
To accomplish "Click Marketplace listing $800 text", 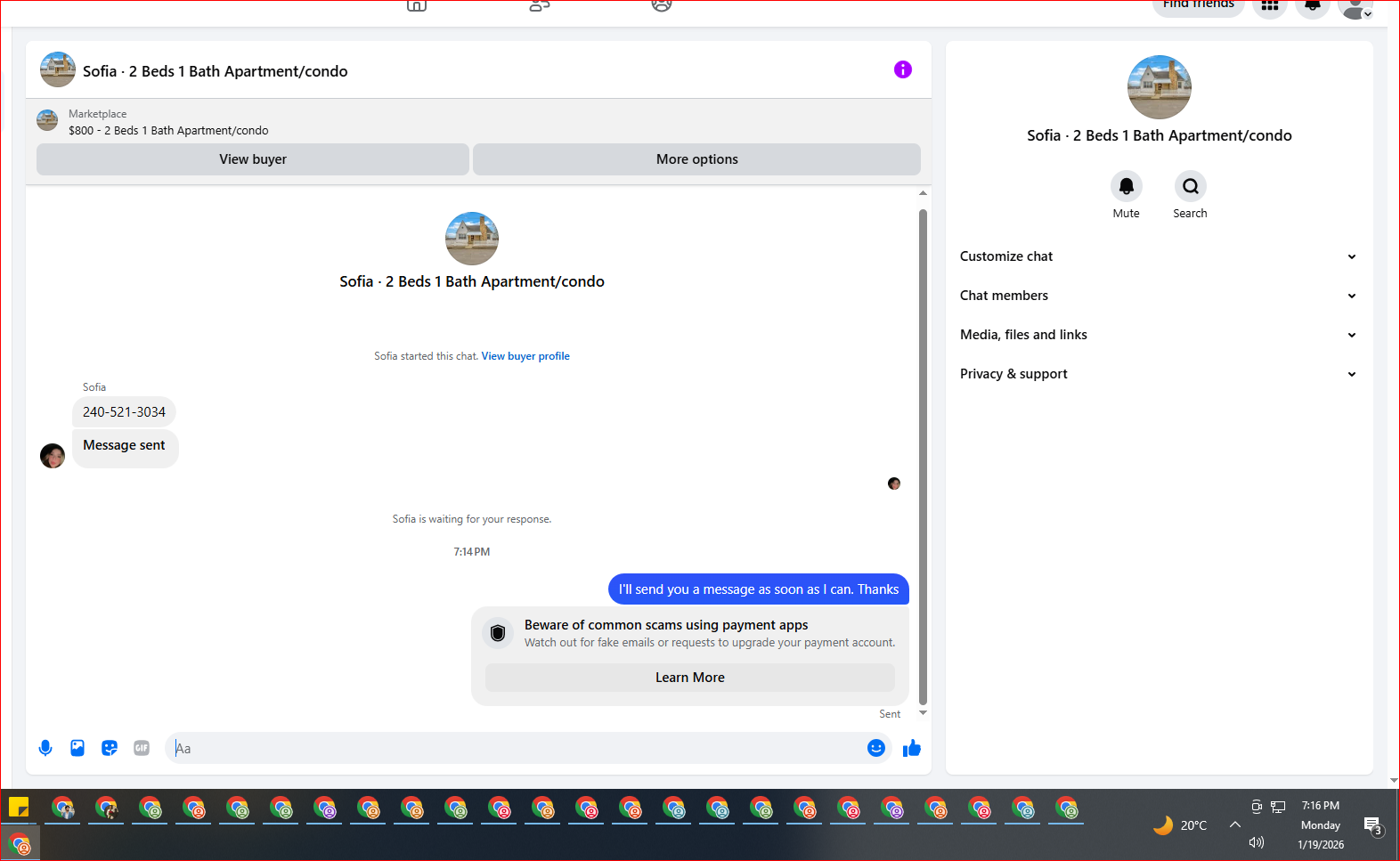I will [x=168, y=130].
